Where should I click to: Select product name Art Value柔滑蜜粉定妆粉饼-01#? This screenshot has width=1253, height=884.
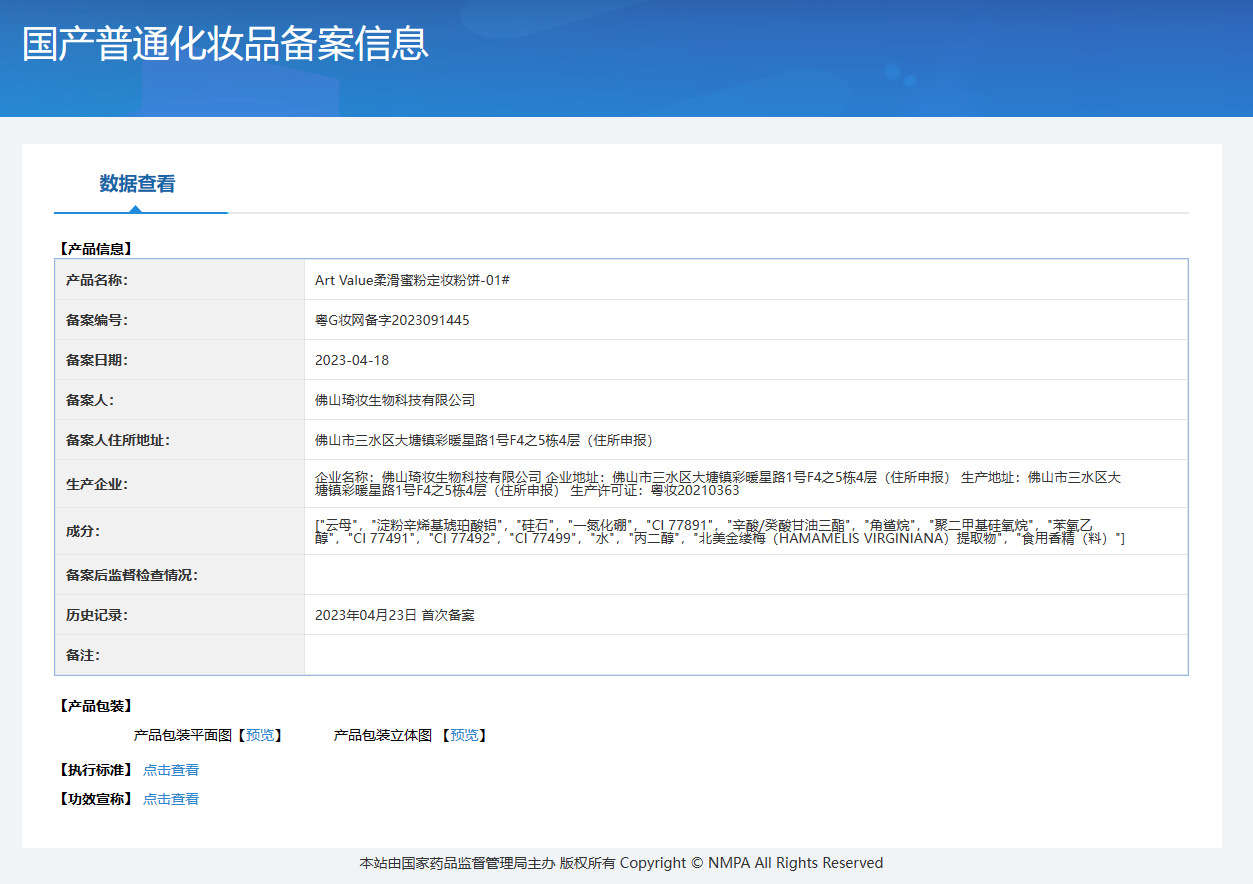pos(412,280)
